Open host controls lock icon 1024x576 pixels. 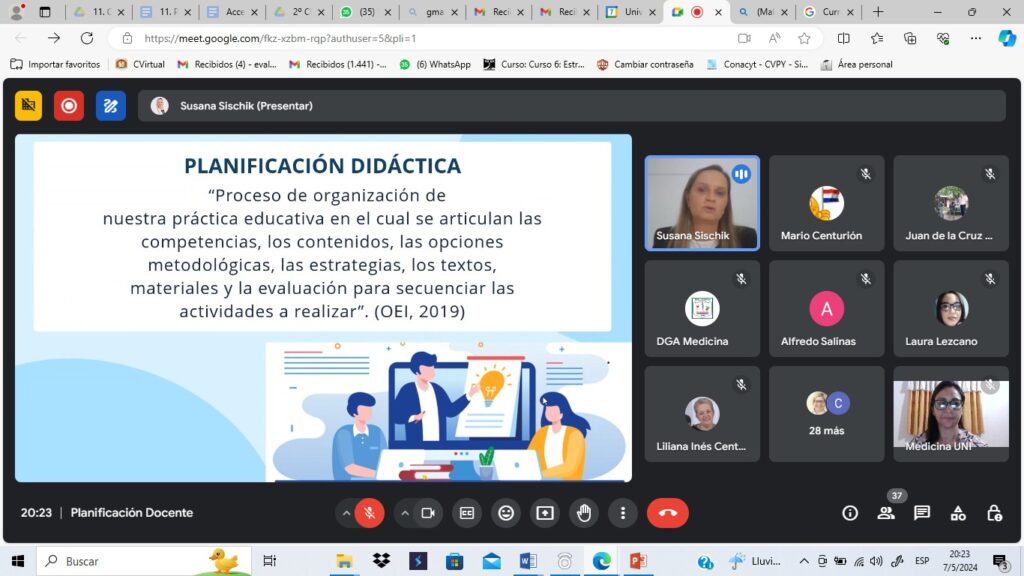click(994, 513)
